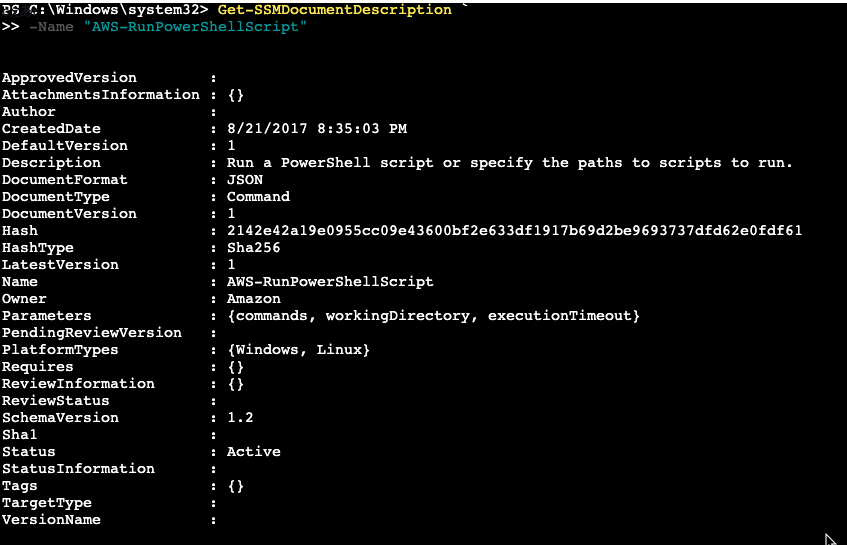The width and height of the screenshot is (847, 545).
Task: Click the PS C:\Windows\system32 prompt
Action: tap(105, 10)
